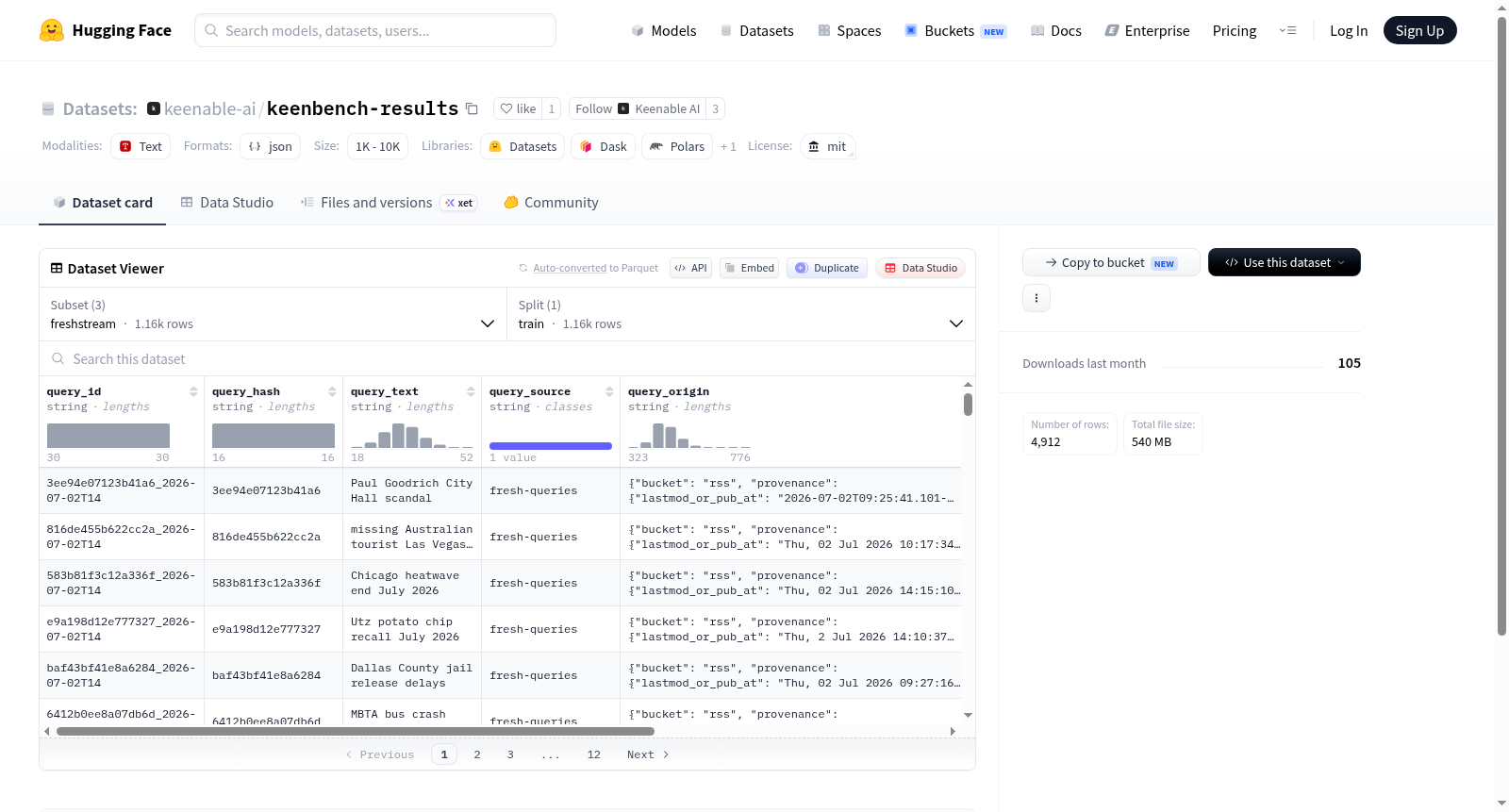Click the Log In link

coord(1349,31)
